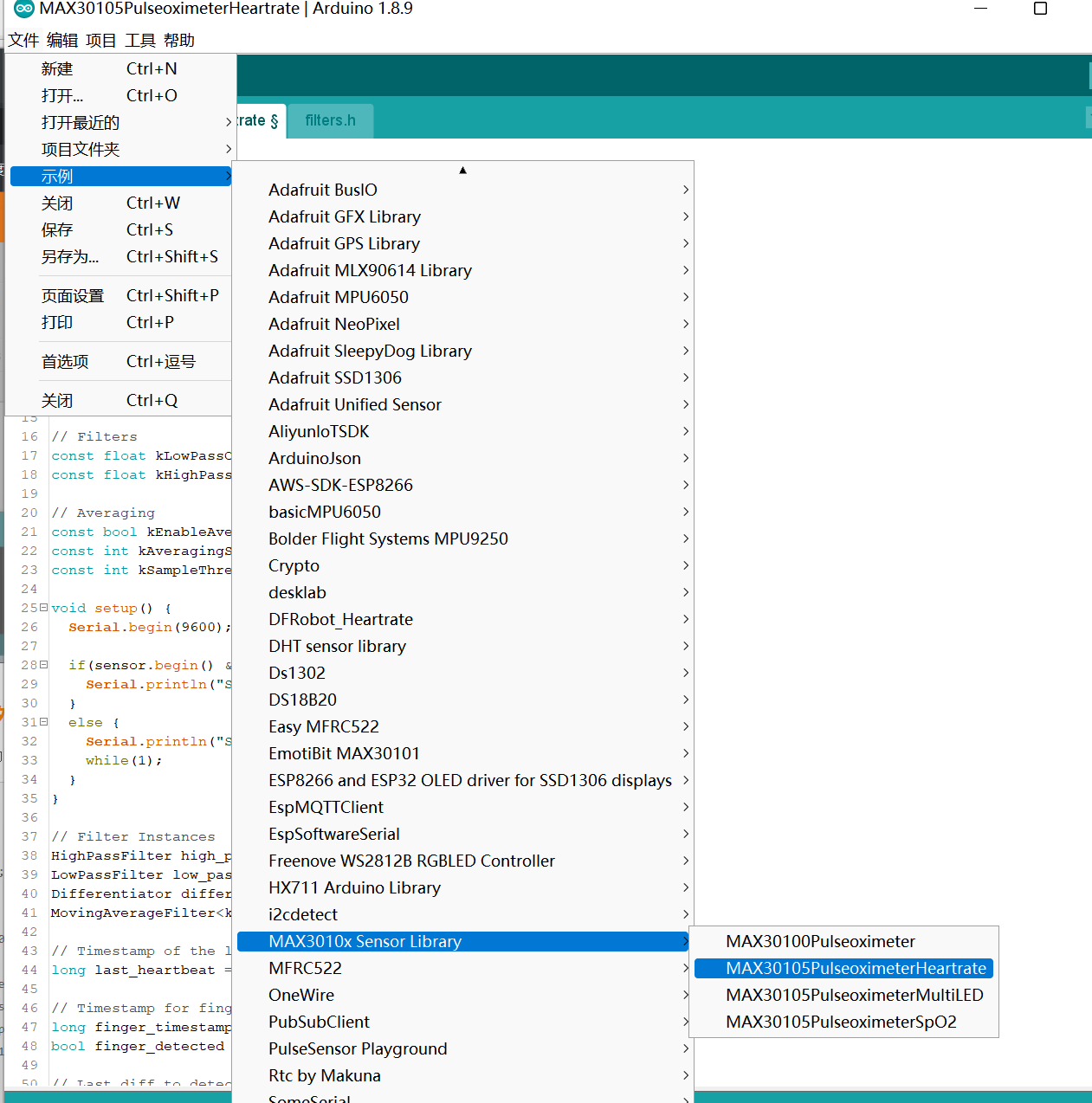Load the MAX30105PulseoximeterSpO2 example
Image resolution: width=1092 pixels, height=1103 pixels.
tap(843, 1022)
